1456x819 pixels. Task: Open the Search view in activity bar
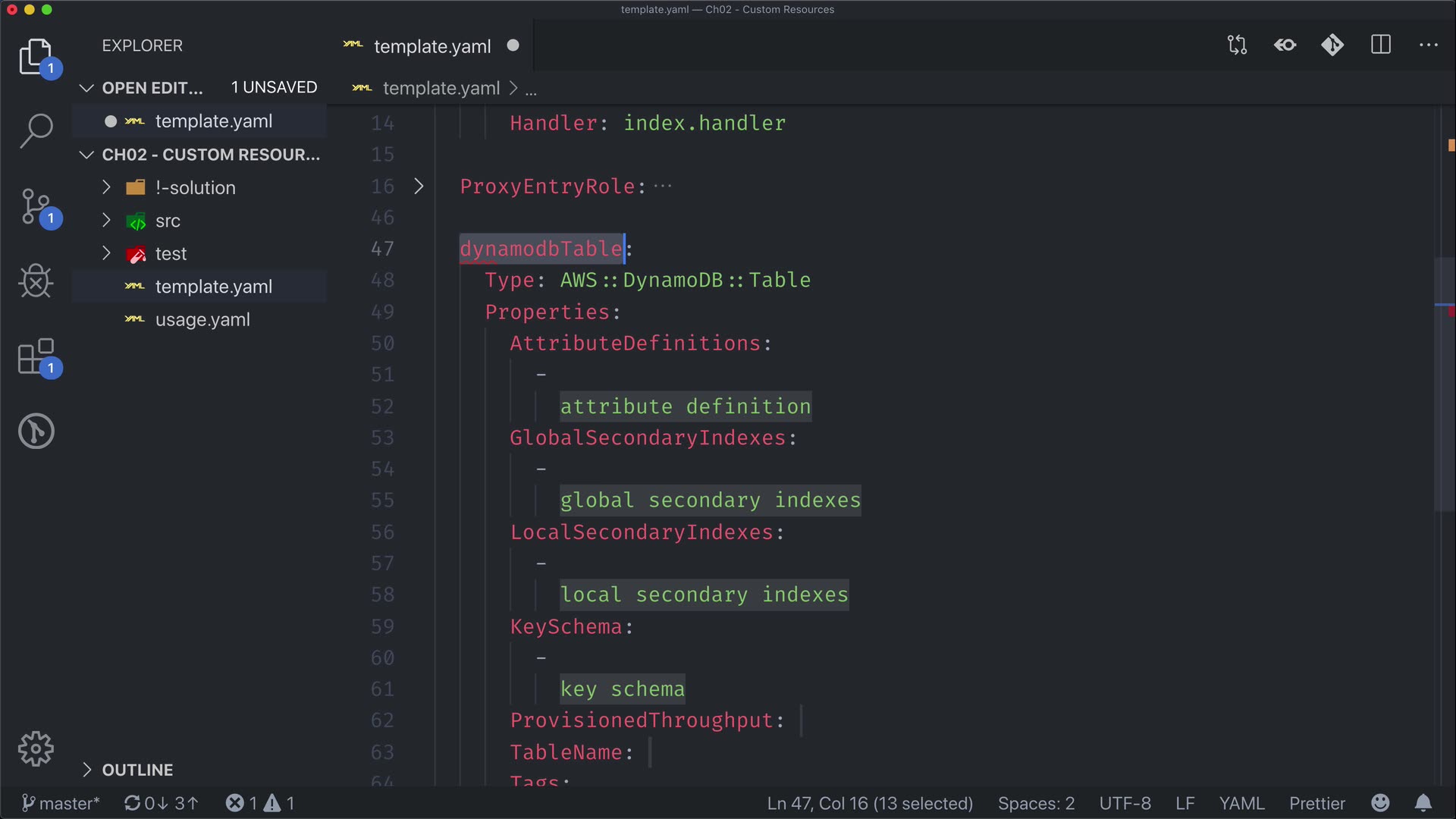point(36,130)
